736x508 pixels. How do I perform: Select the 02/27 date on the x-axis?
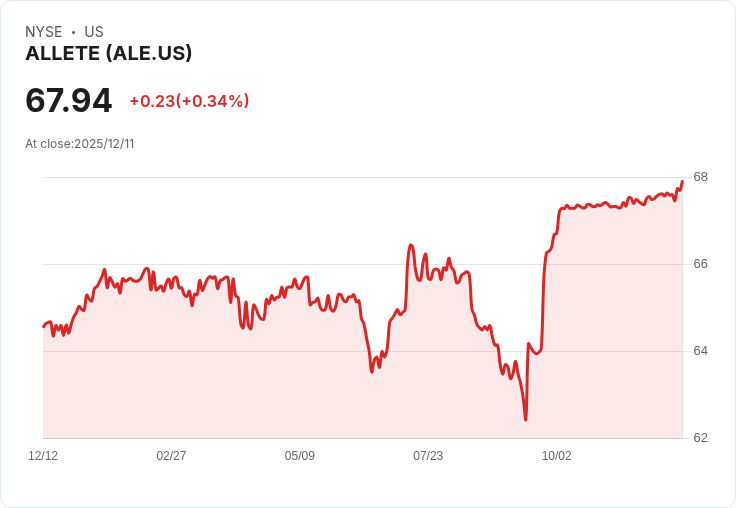pyautogui.click(x=171, y=456)
